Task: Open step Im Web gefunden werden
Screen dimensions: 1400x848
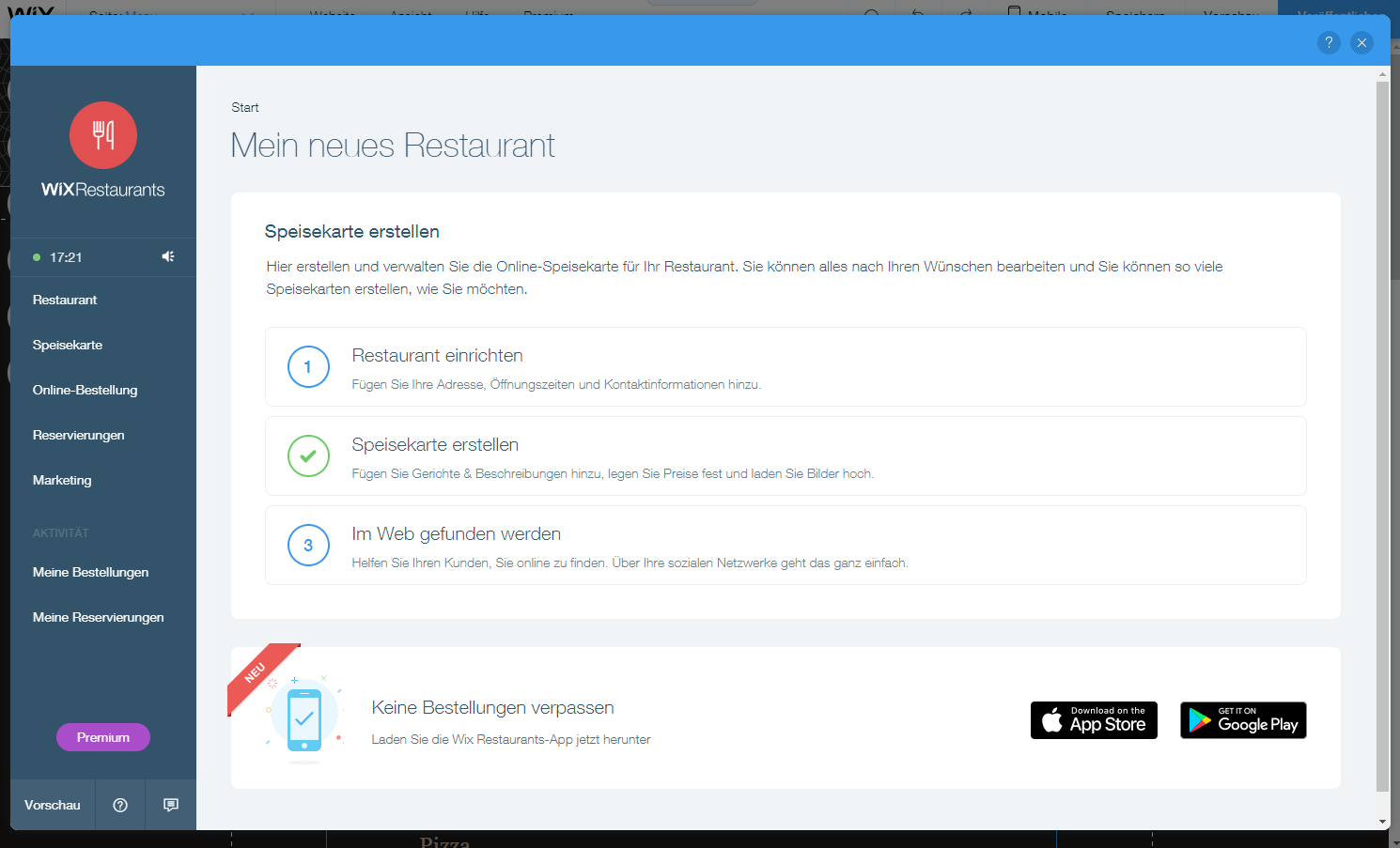Action: click(x=786, y=545)
